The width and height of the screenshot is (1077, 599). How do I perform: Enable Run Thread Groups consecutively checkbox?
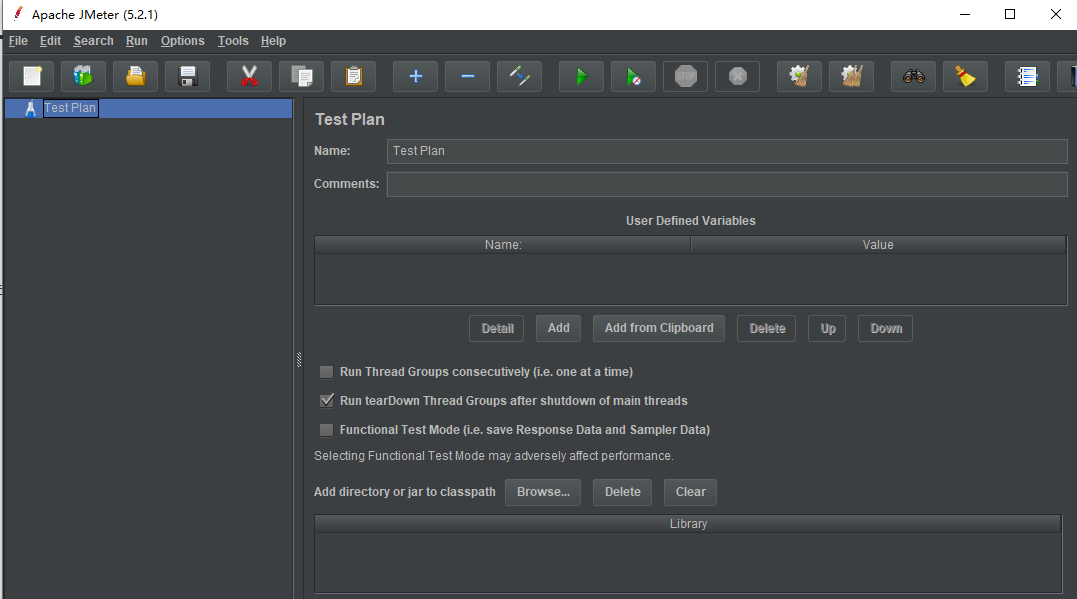coord(327,372)
